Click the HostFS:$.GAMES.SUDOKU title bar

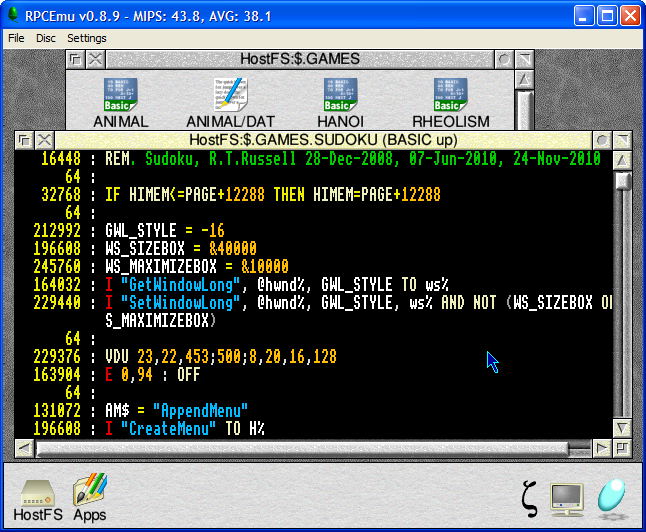pos(323,141)
